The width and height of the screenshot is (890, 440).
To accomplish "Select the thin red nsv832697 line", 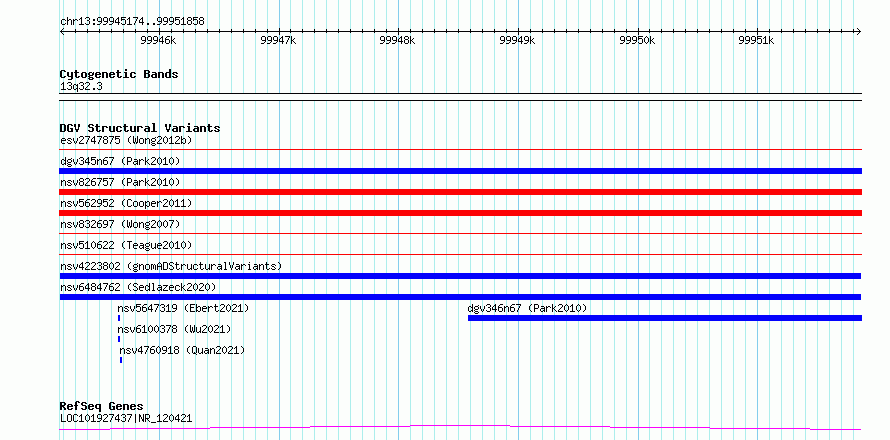I will [460, 234].
